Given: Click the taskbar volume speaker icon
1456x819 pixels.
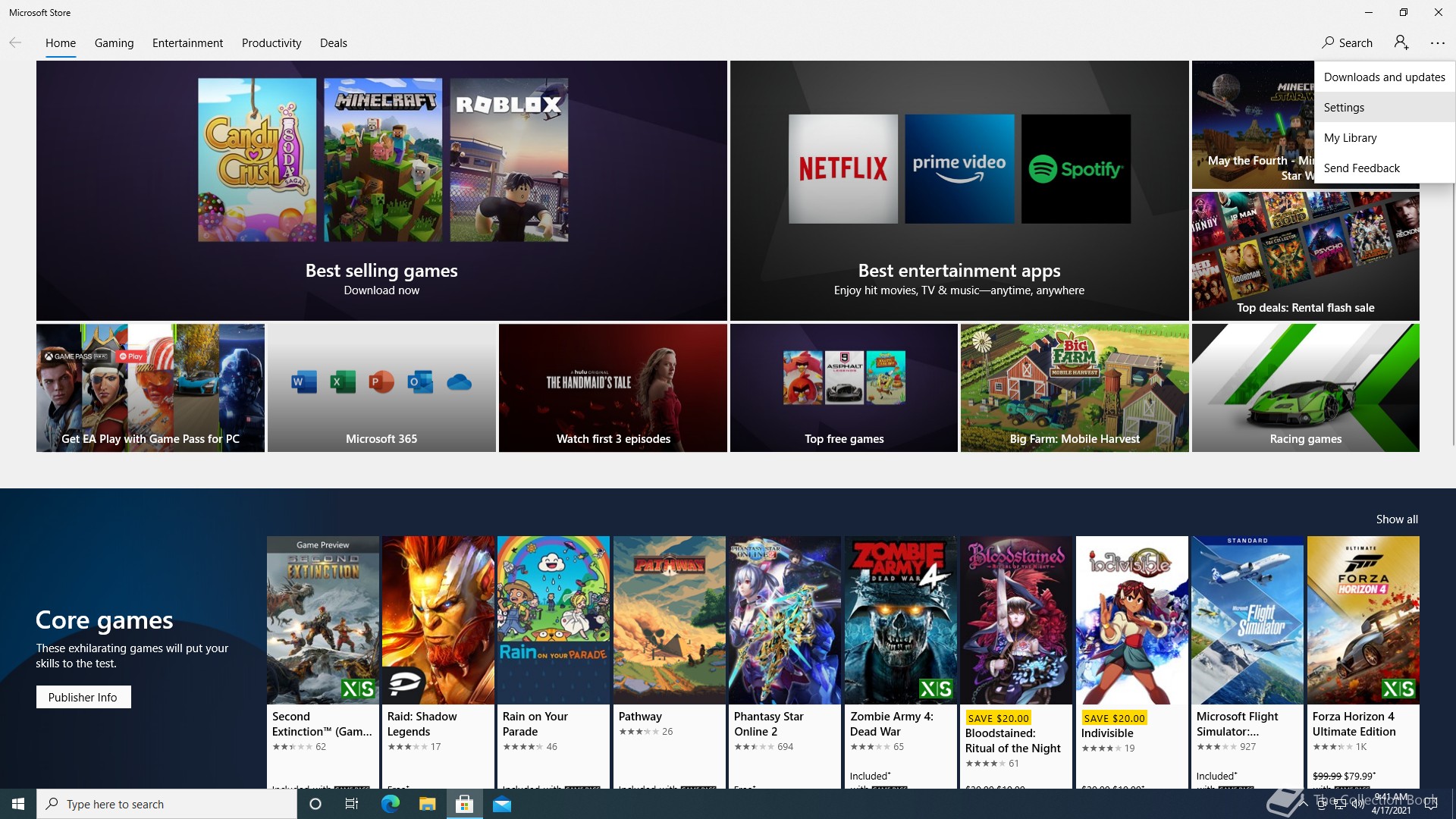Looking at the screenshot, I should point(1357,804).
